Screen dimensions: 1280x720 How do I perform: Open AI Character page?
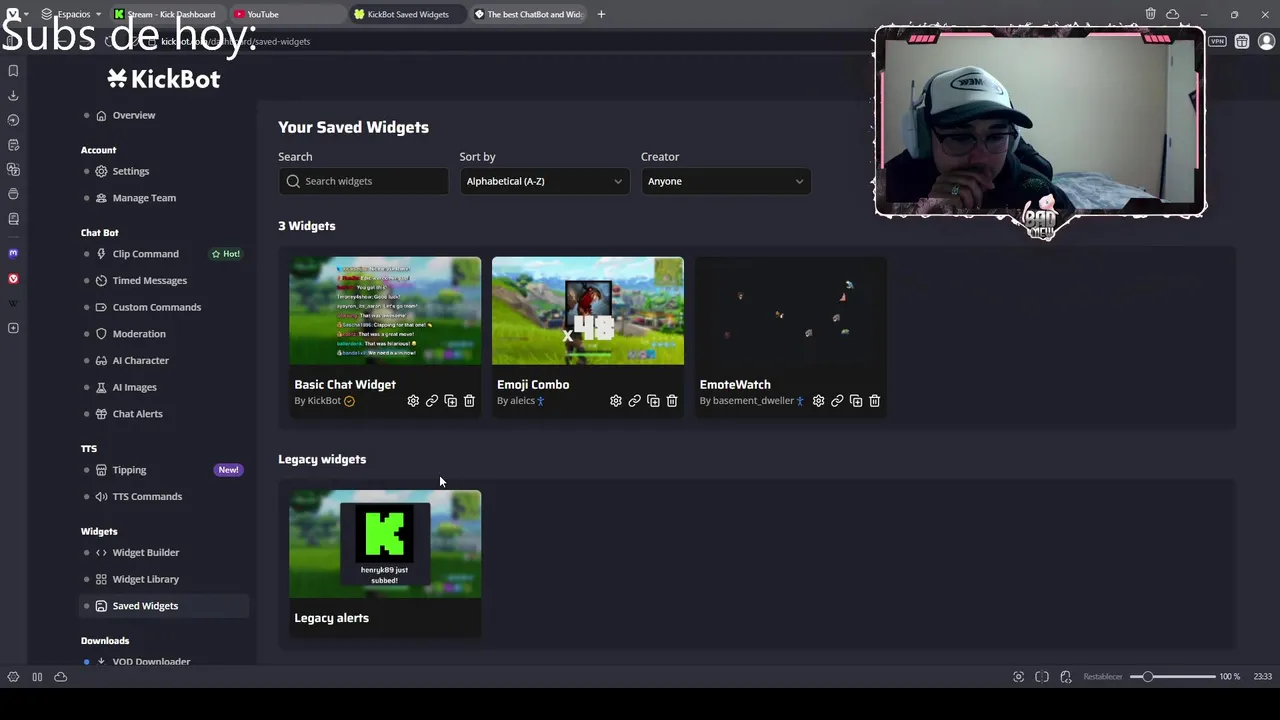pyautogui.click(x=141, y=360)
